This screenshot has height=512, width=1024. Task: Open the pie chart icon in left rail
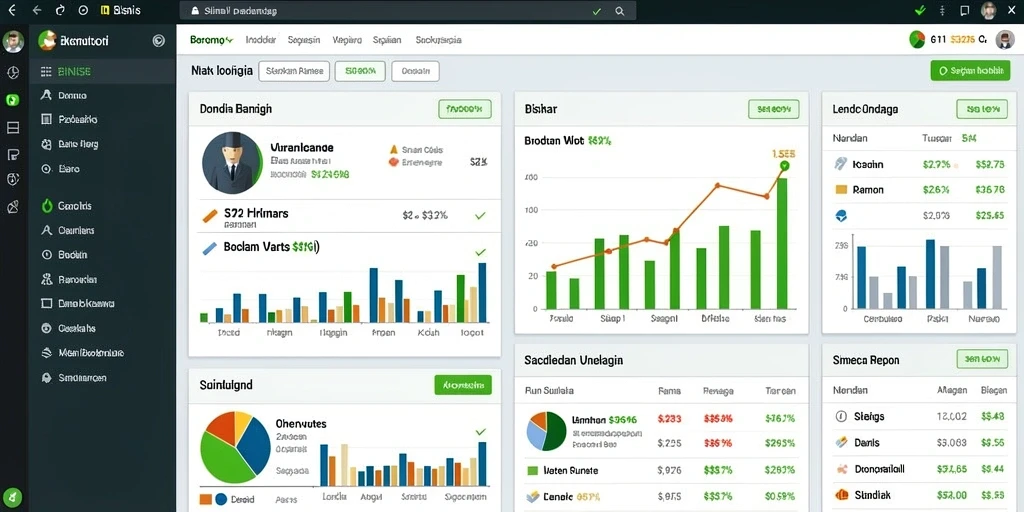pyautogui.click(x=12, y=72)
